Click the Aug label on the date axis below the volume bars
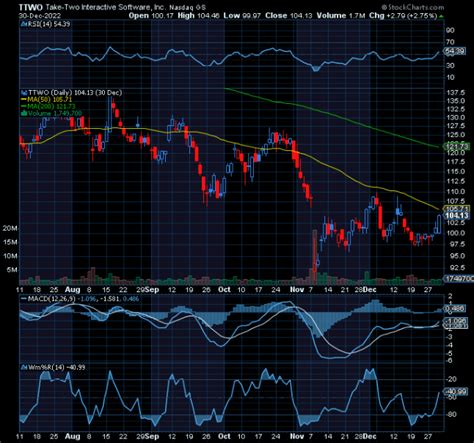Screen dimensions: 474x443 [72, 289]
